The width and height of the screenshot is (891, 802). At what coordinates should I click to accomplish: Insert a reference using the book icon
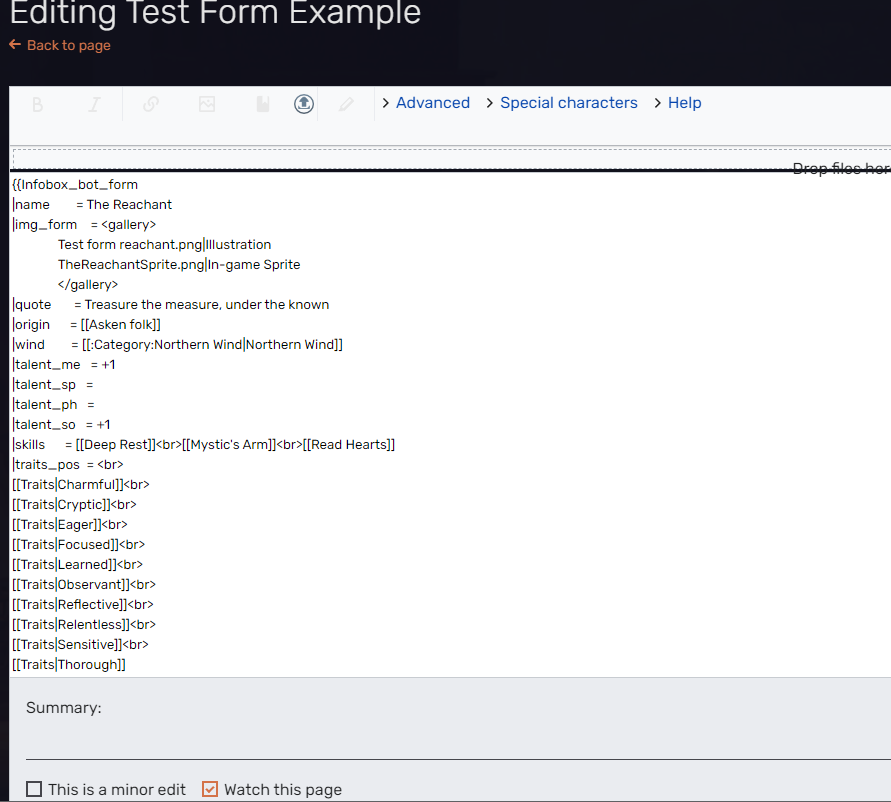click(262, 103)
